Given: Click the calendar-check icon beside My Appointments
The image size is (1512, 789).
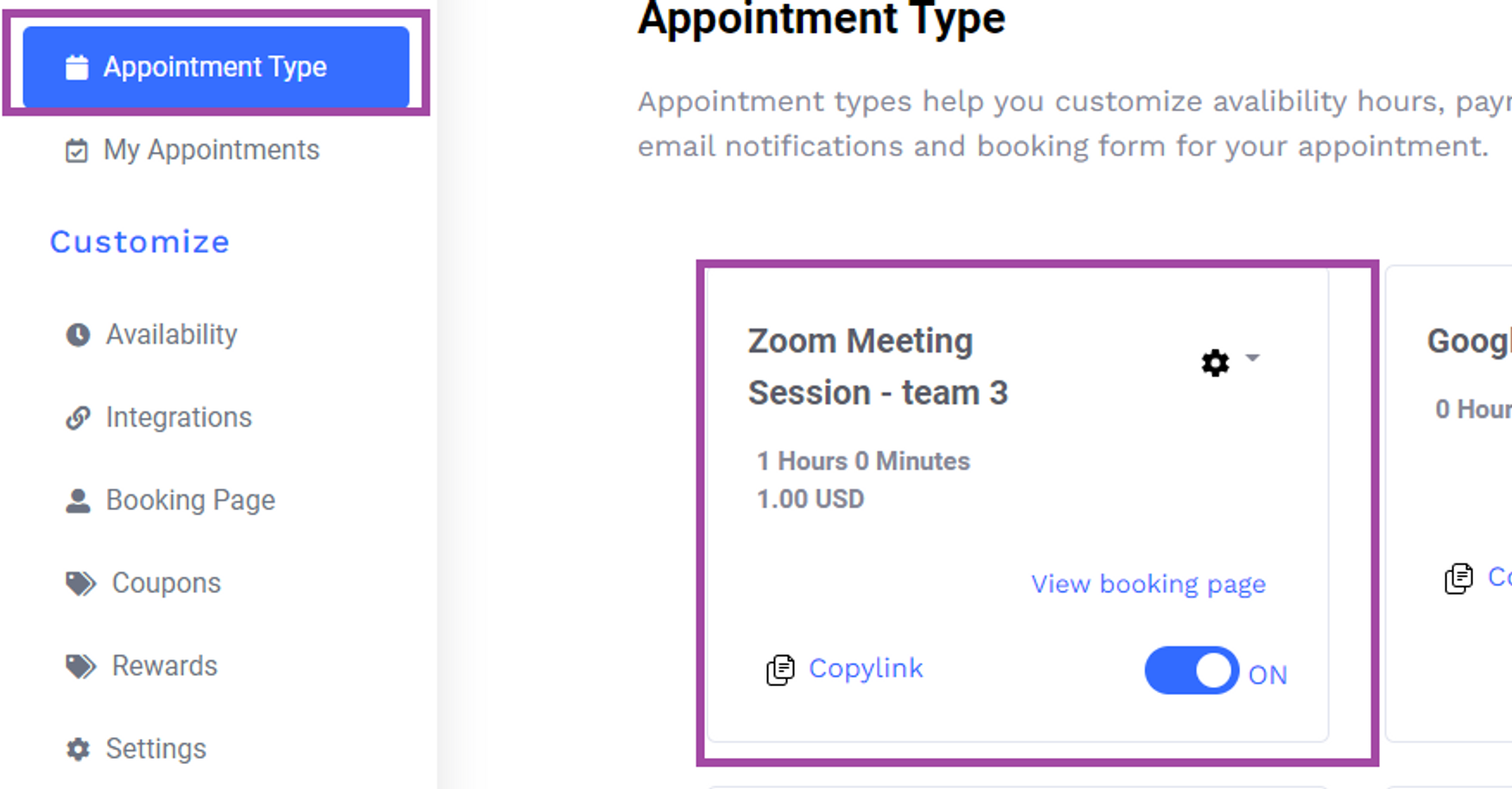Looking at the screenshot, I should (77, 150).
